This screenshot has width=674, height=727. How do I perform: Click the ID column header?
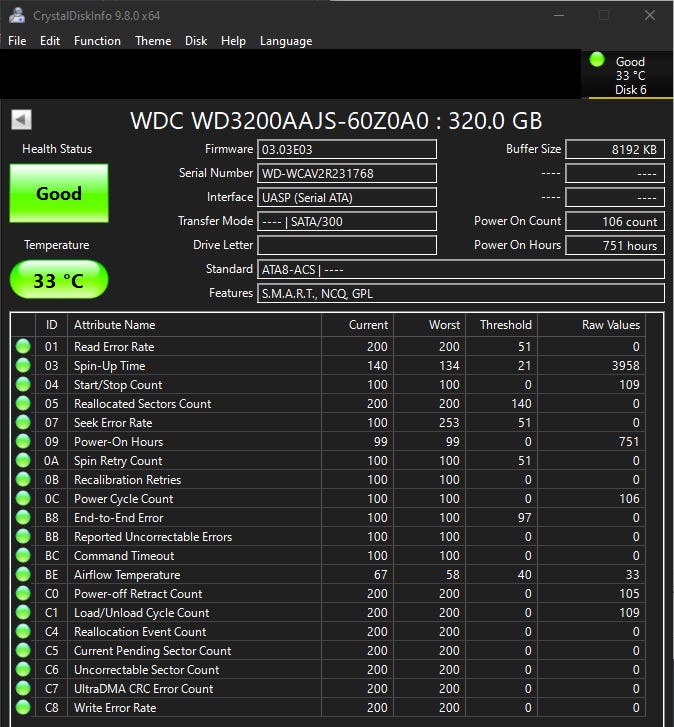(51, 325)
